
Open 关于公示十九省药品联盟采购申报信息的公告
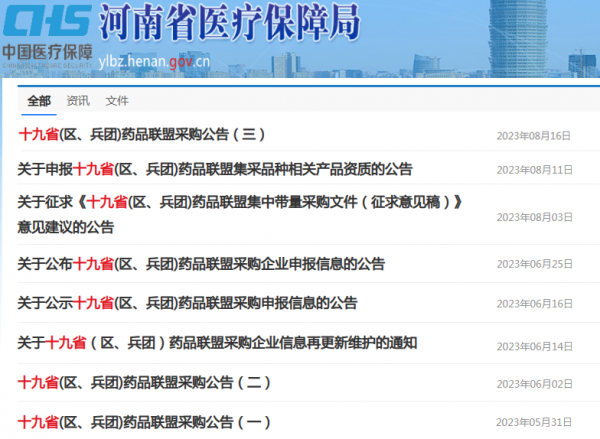(187, 302)
